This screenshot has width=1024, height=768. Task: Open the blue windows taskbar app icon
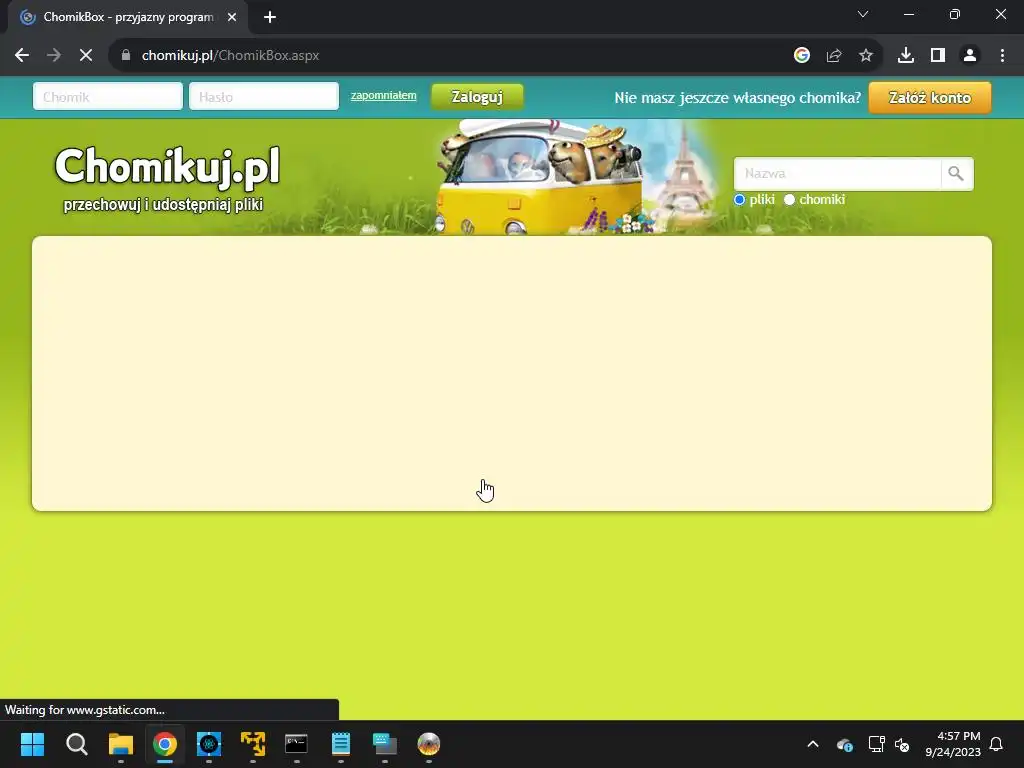pyautogui.click(x=385, y=744)
